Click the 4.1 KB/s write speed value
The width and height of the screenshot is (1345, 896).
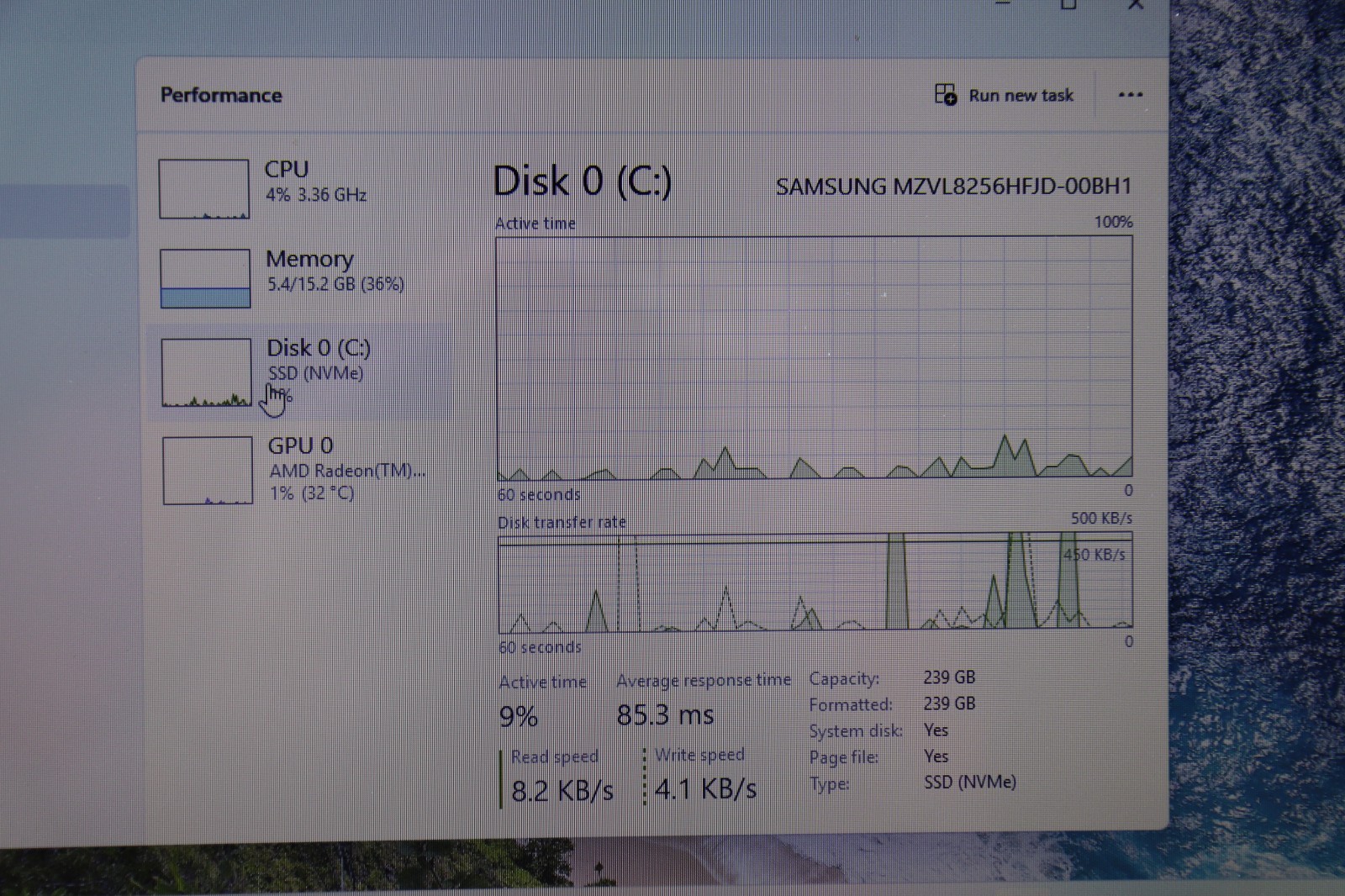705,789
